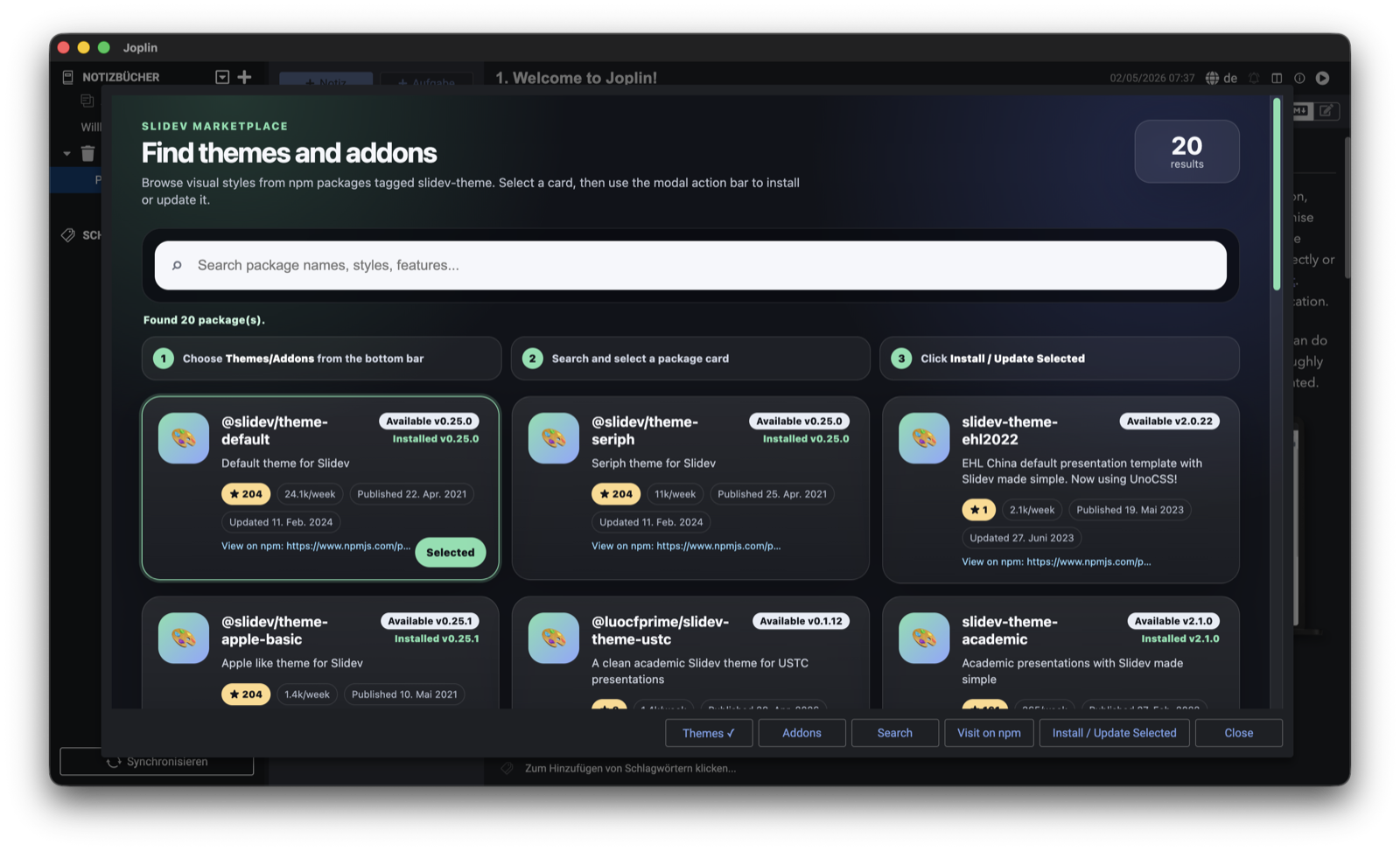The width and height of the screenshot is (1400, 851).
Task: Click the Joplin note editor scrollbar
Action: (x=1347, y=208)
